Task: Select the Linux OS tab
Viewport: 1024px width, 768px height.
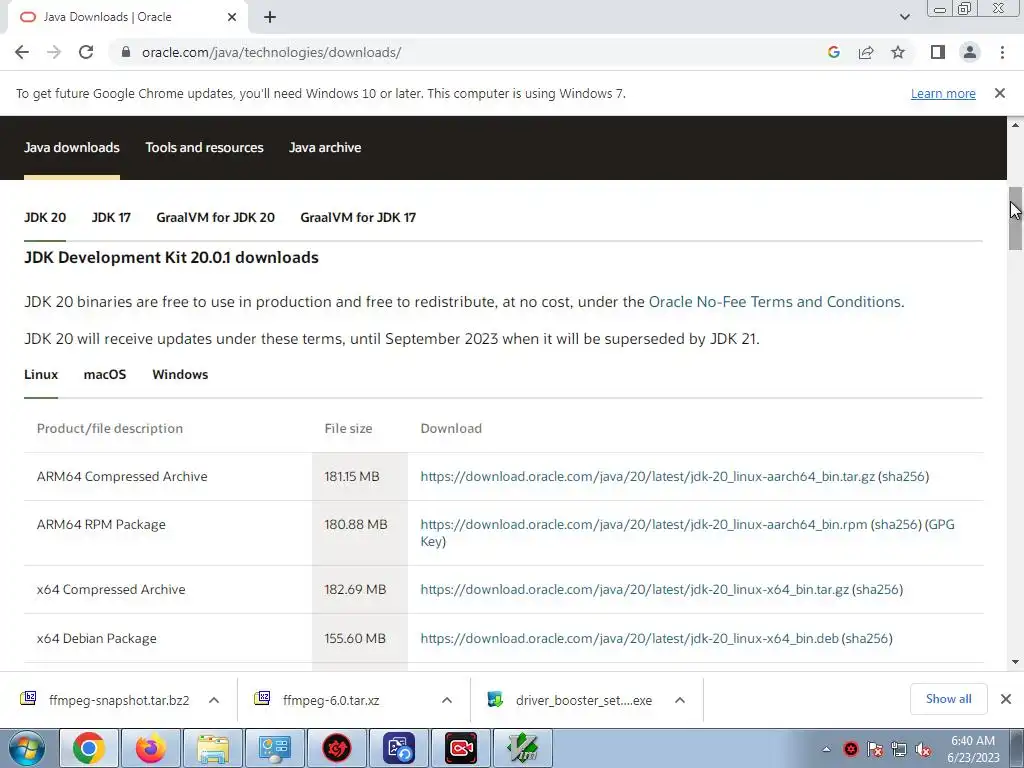Action: tap(41, 375)
